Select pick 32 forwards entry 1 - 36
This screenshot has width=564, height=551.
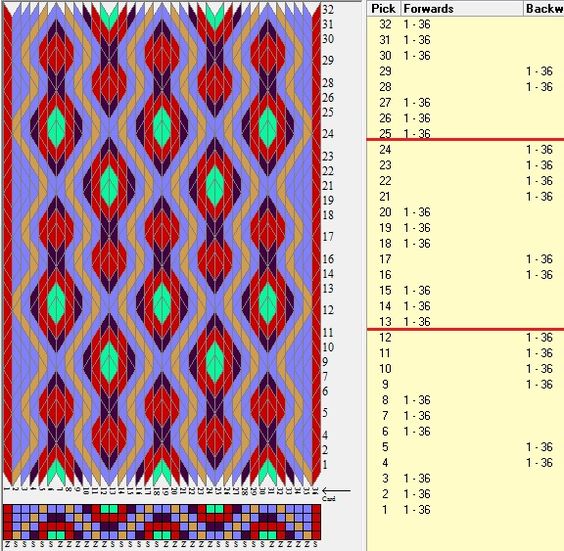pos(417,24)
